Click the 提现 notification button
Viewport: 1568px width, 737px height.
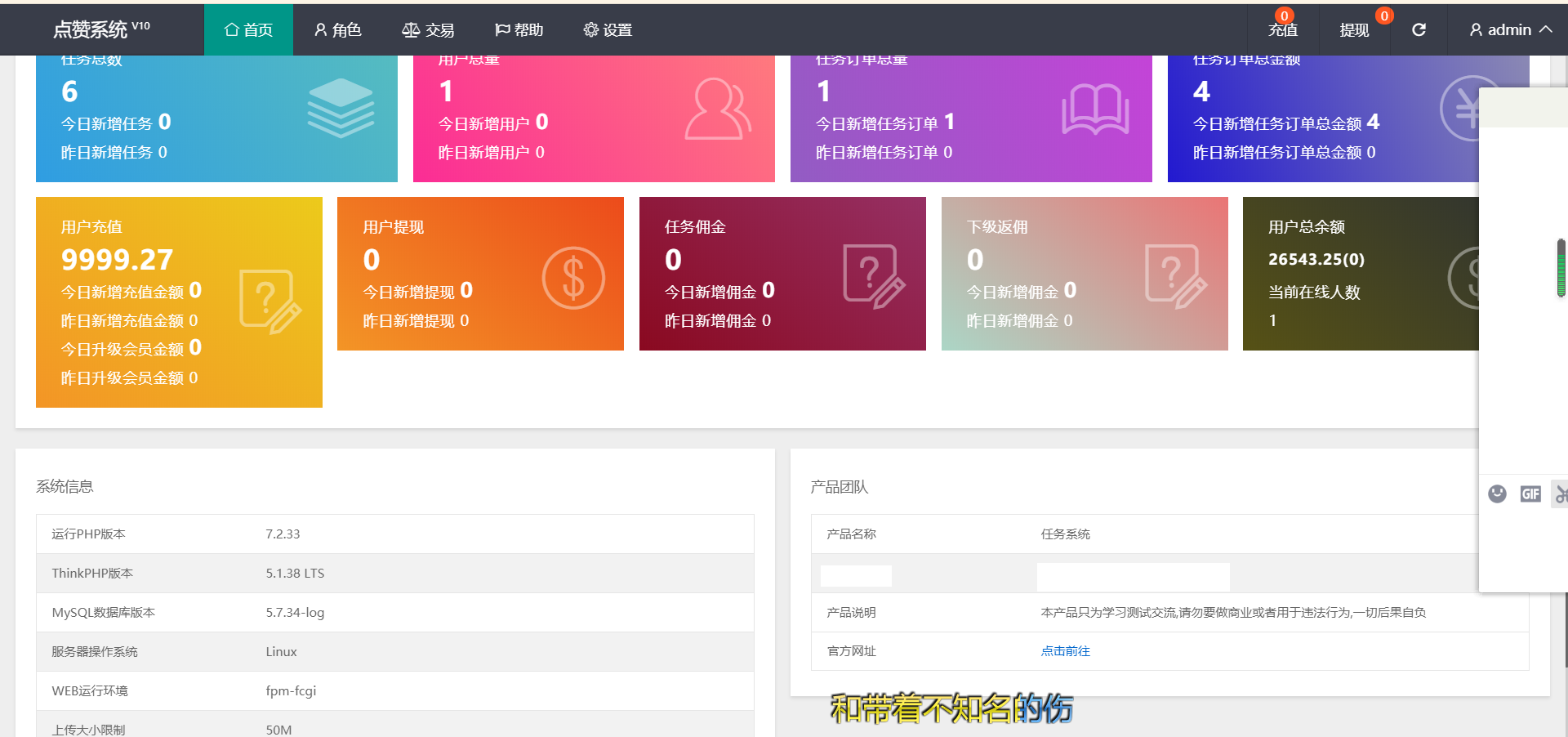coord(1354,30)
